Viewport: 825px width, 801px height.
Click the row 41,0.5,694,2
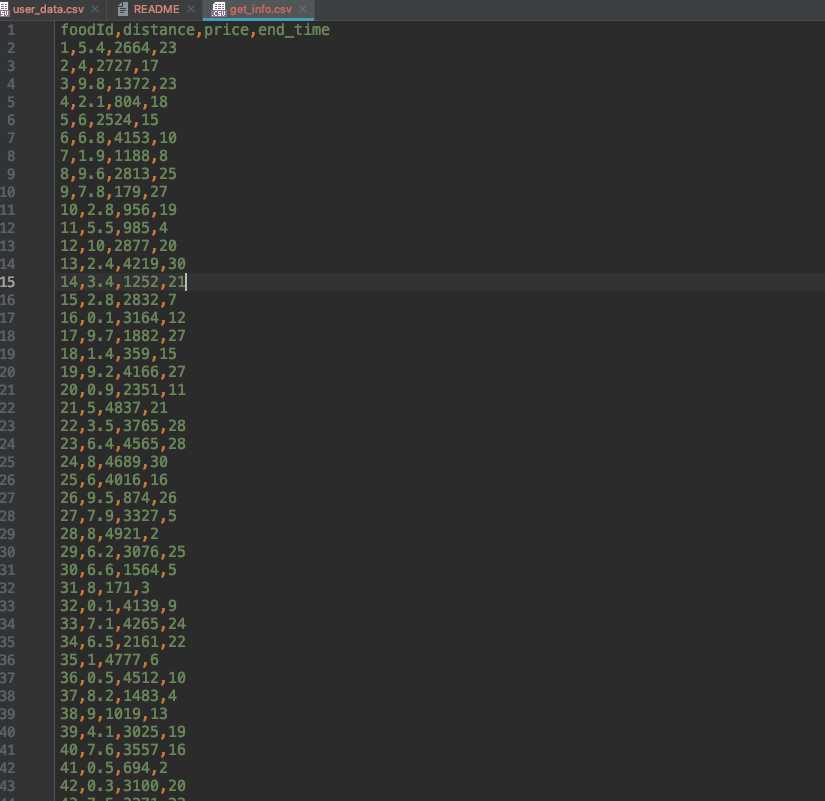pyautogui.click(x=114, y=768)
